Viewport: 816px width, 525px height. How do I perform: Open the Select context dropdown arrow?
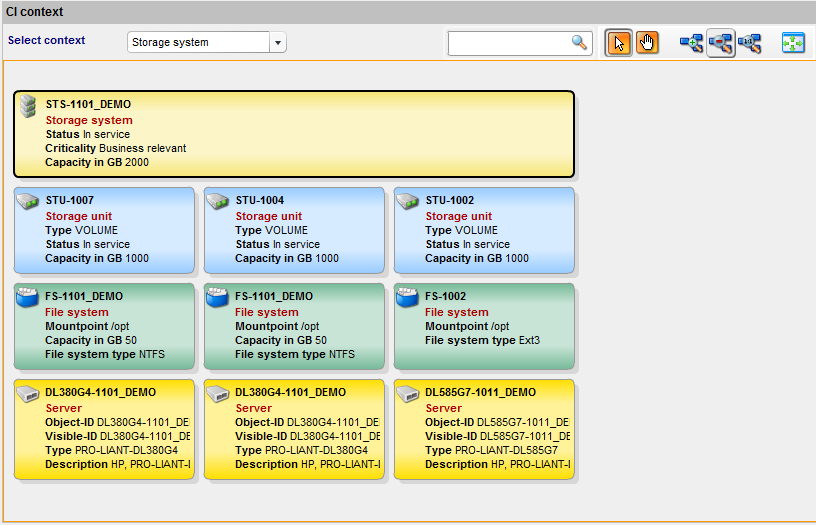(x=279, y=42)
